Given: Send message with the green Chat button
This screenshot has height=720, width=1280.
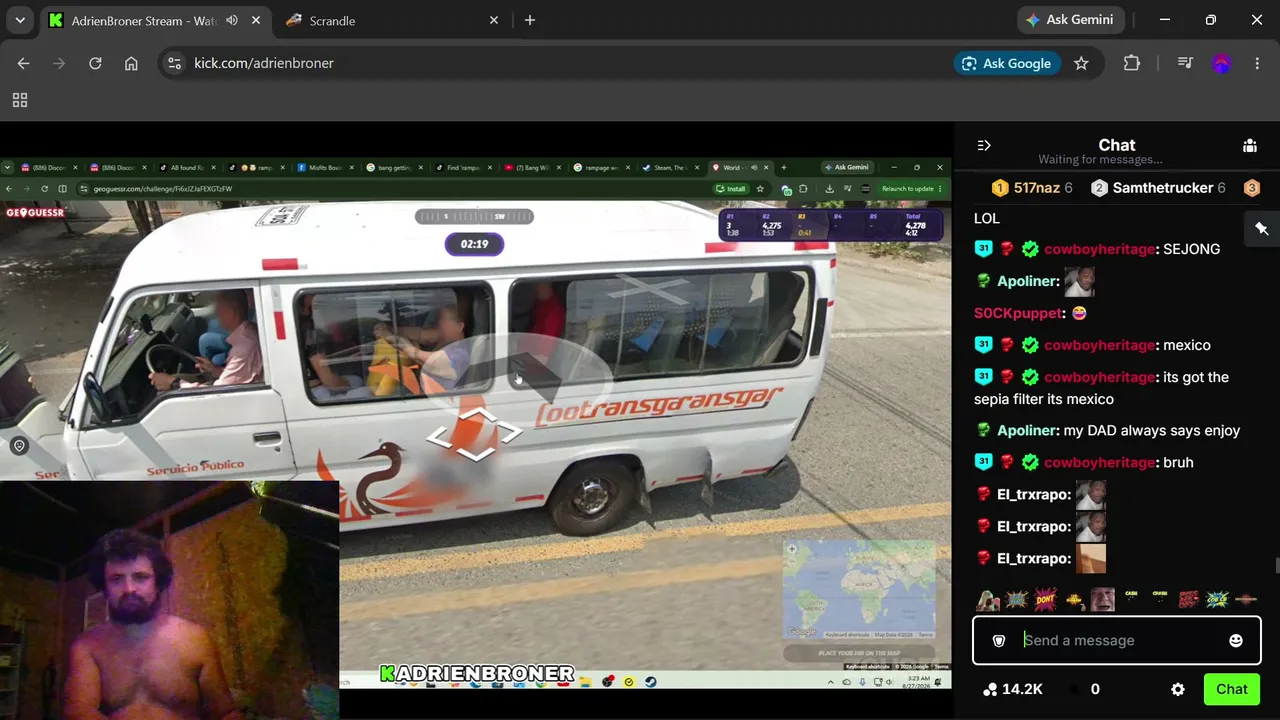Looking at the screenshot, I should pyautogui.click(x=1231, y=689).
